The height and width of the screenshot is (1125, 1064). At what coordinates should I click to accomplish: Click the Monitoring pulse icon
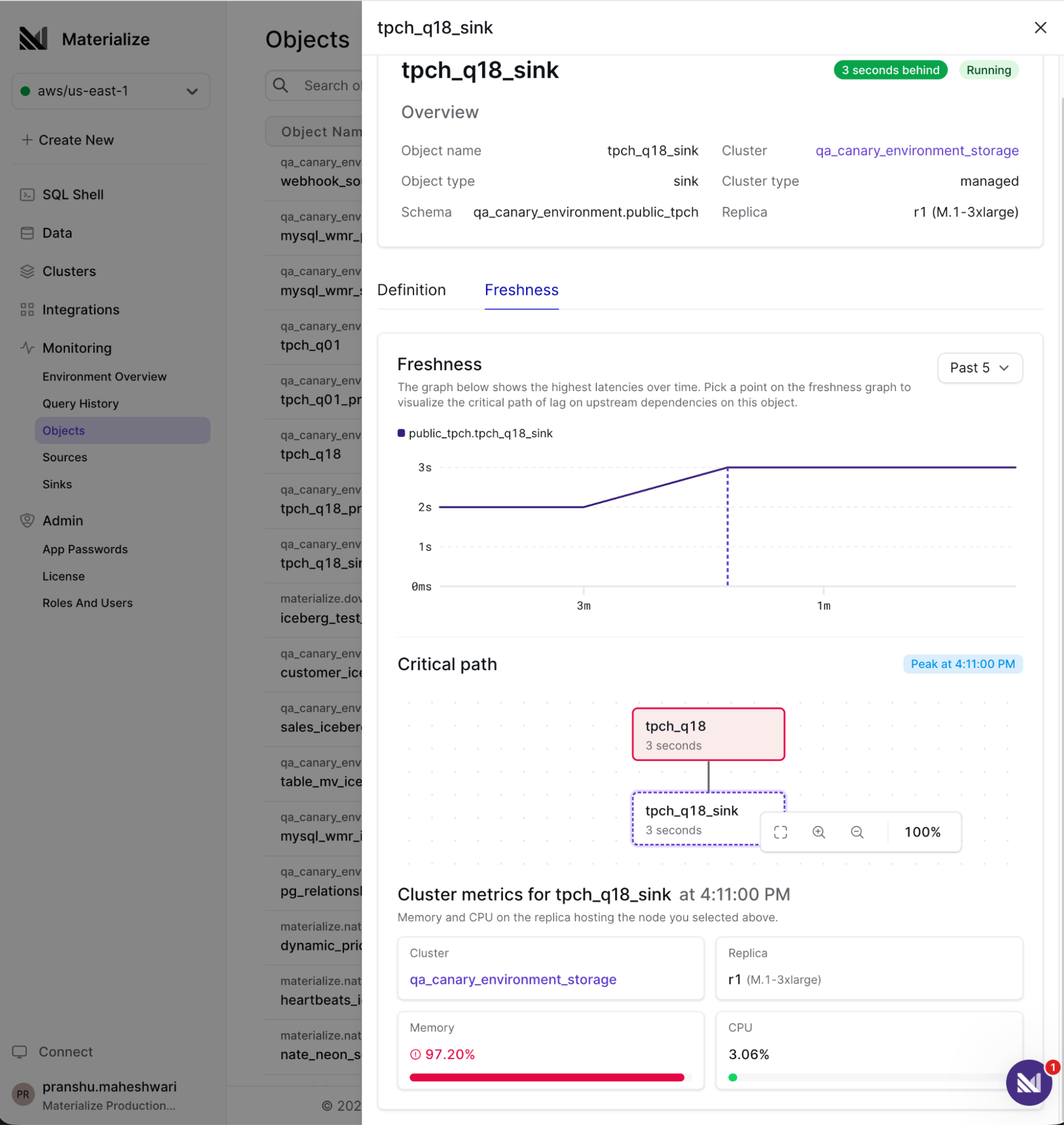point(27,348)
